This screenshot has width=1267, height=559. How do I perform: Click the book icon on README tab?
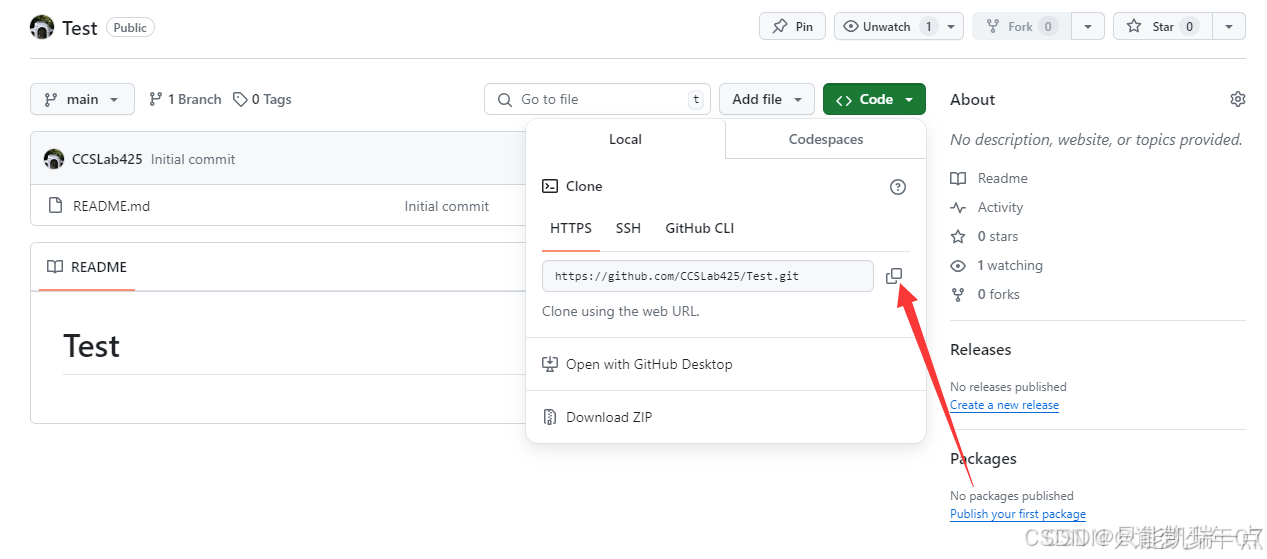pyautogui.click(x=55, y=267)
